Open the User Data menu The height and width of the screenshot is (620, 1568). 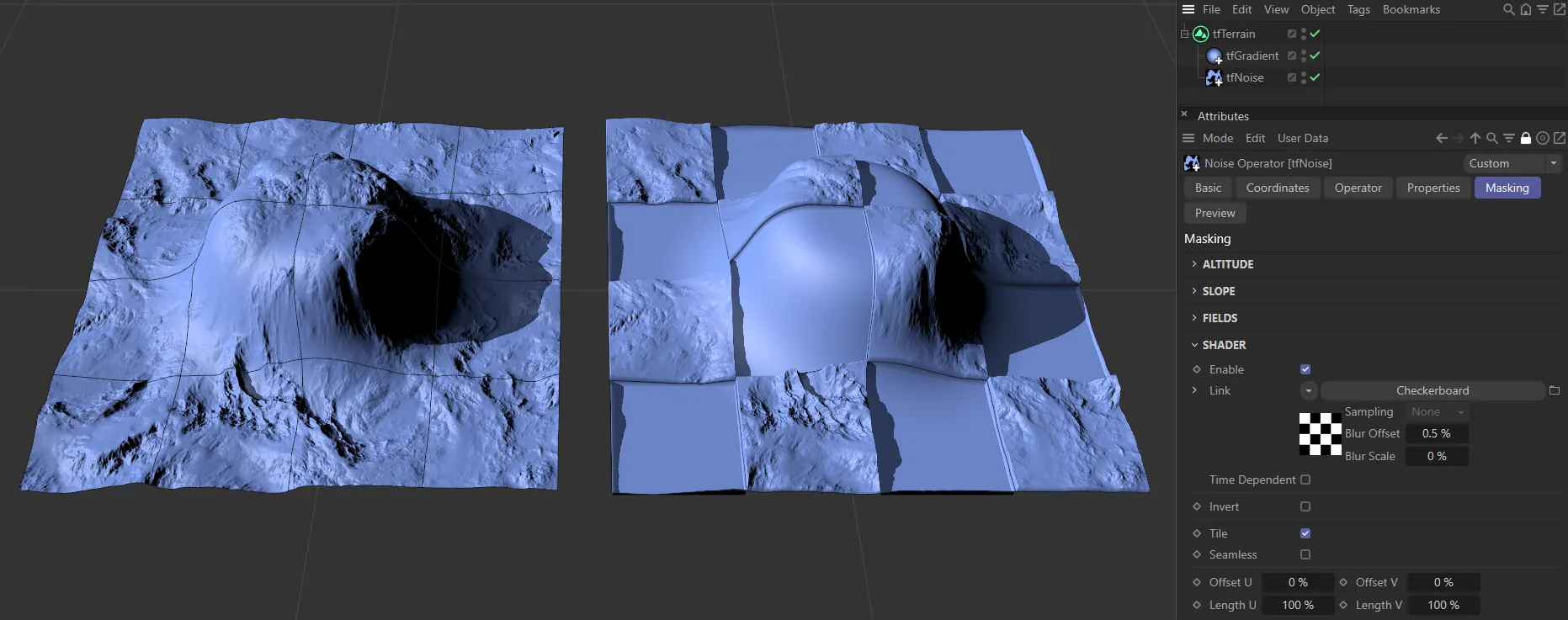click(x=1303, y=138)
